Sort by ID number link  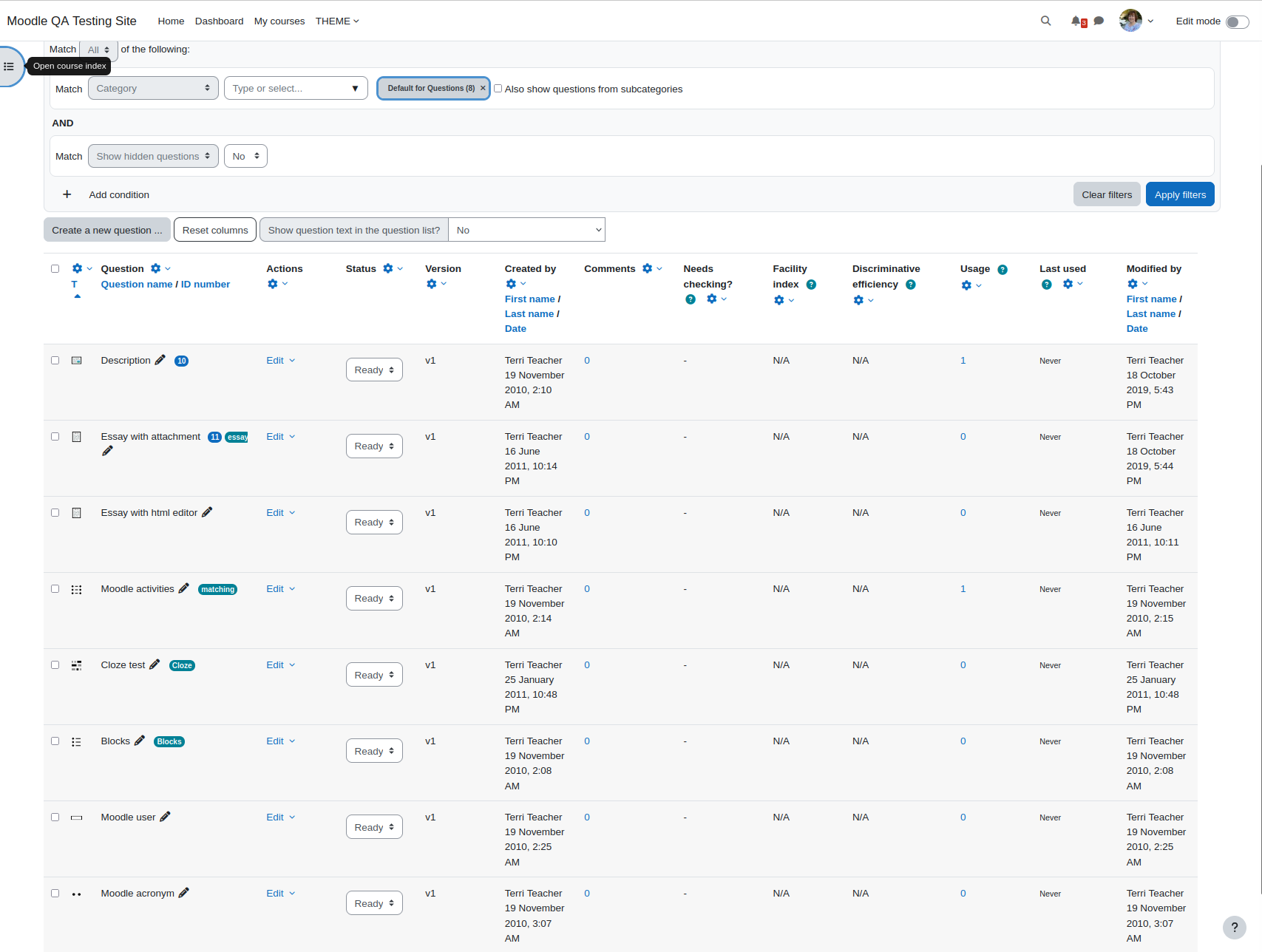coord(206,285)
